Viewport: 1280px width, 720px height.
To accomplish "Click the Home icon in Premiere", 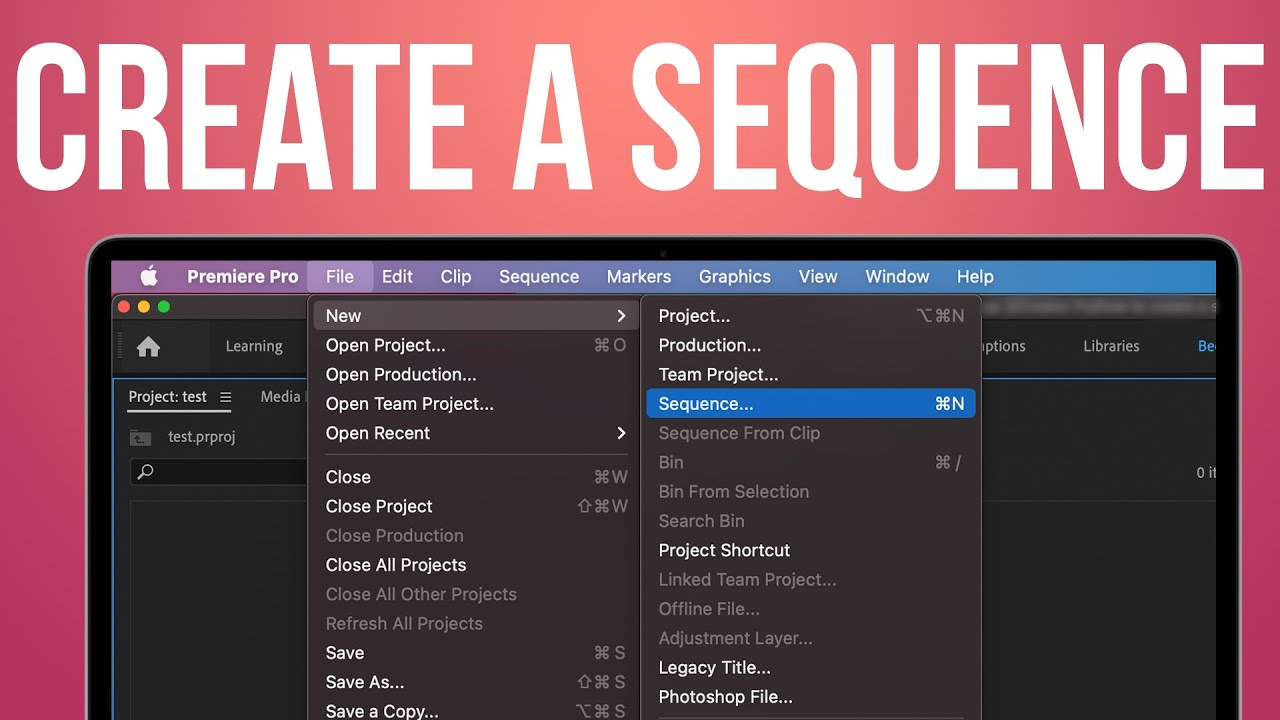I will (148, 347).
